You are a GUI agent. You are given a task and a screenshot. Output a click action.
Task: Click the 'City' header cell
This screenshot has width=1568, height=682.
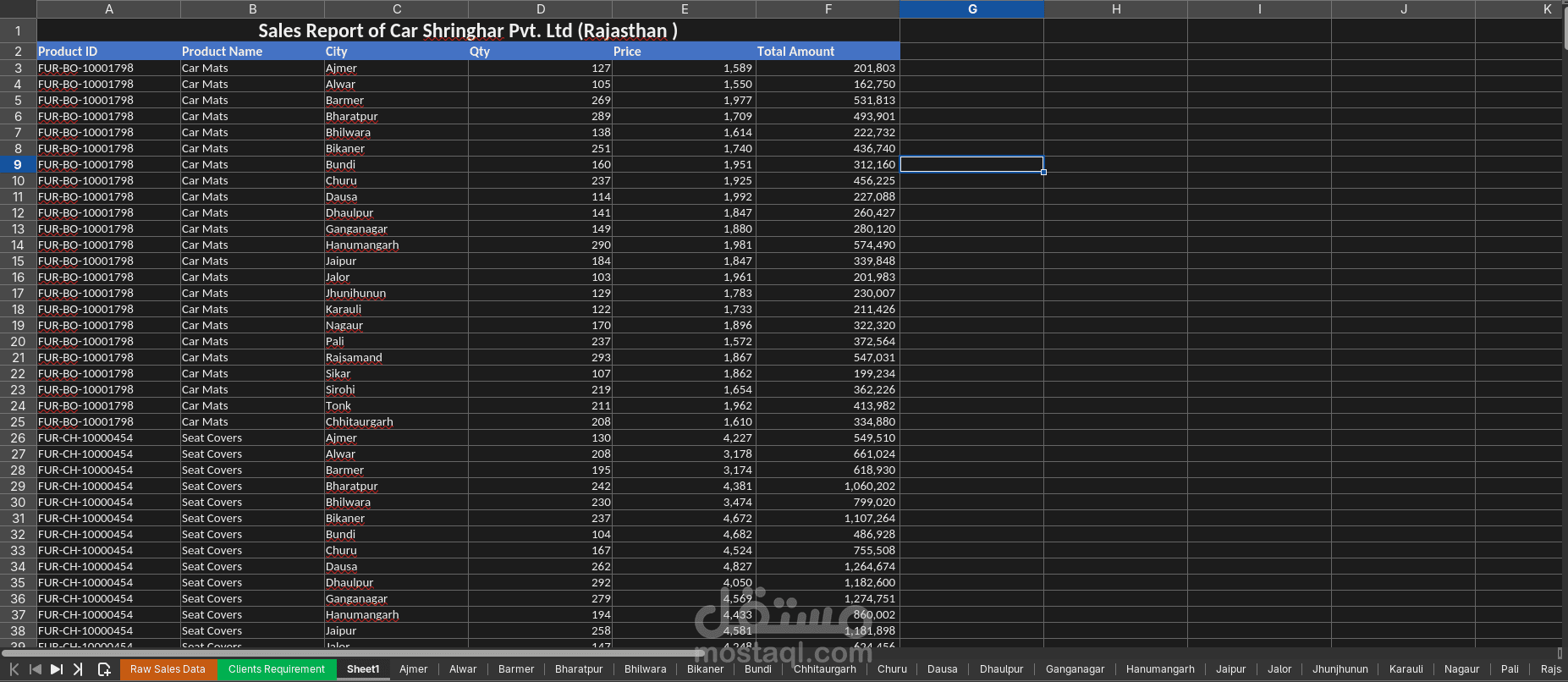click(x=397, y=52)
